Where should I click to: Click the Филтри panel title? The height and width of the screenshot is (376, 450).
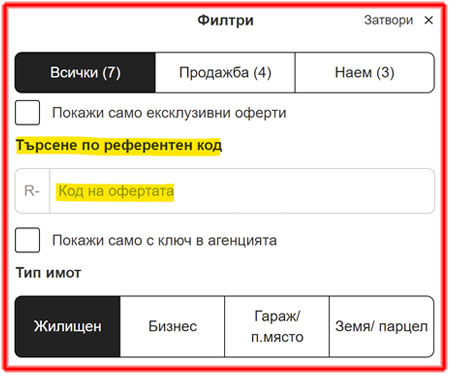[225, 20]
